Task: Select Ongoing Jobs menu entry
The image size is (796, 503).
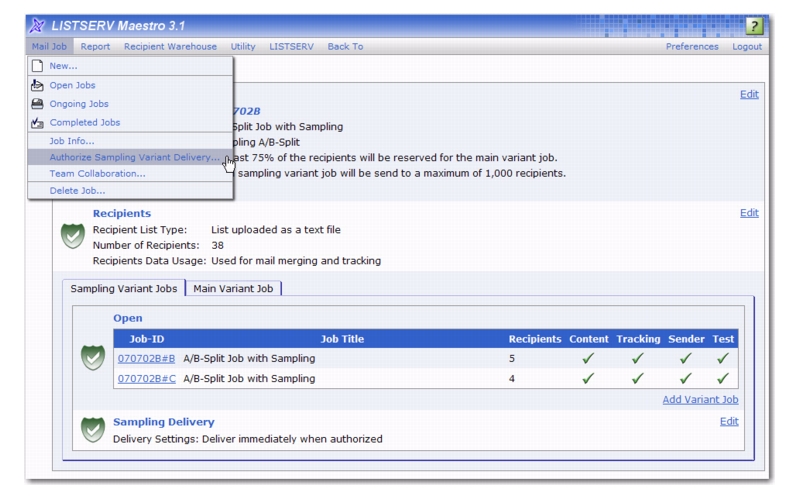Action: click(130, 104)
